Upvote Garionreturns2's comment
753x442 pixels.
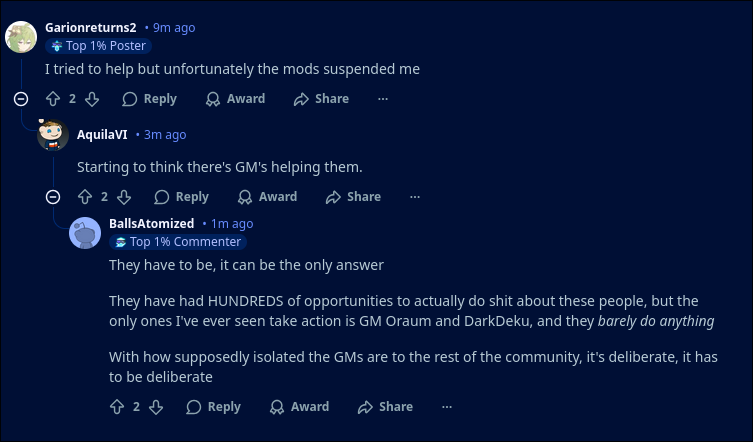tap(53, 99)
